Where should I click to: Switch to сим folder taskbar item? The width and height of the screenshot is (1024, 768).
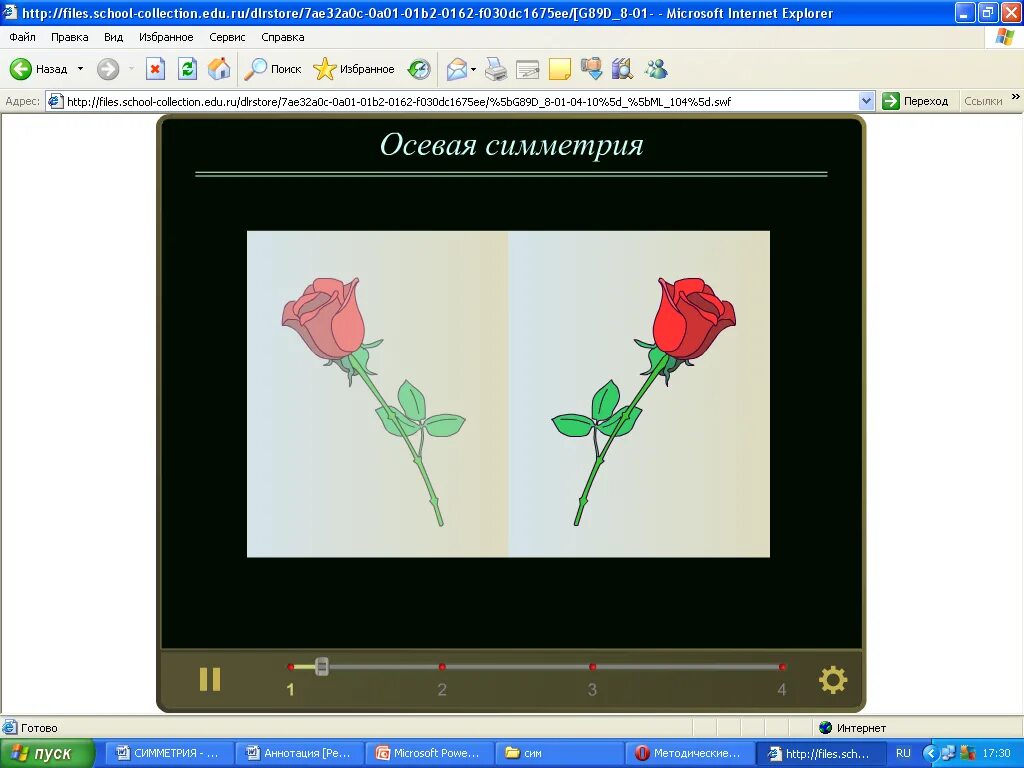(x=558, y=754)
